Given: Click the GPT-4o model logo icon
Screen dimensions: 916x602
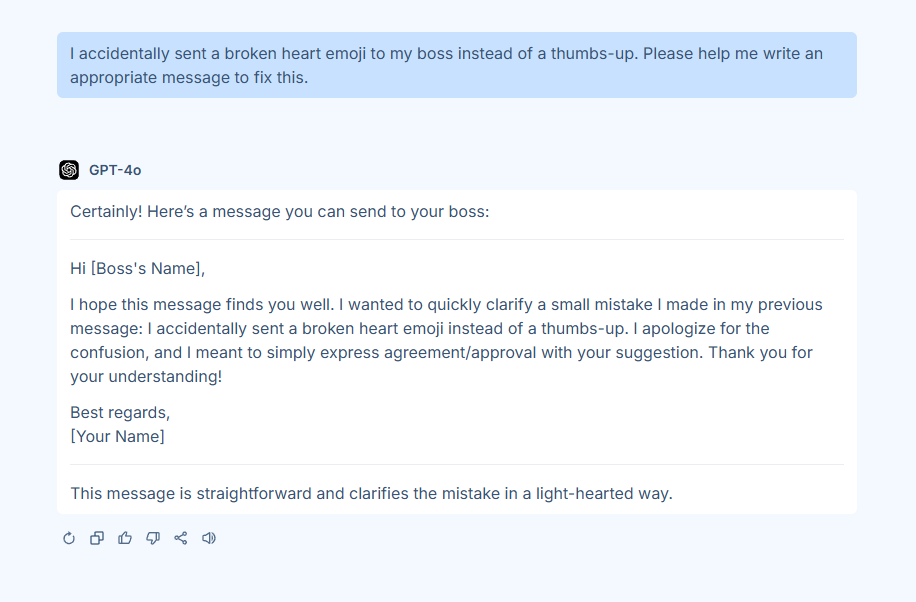Looking at the screenshot, I should [x=69, y=170].
